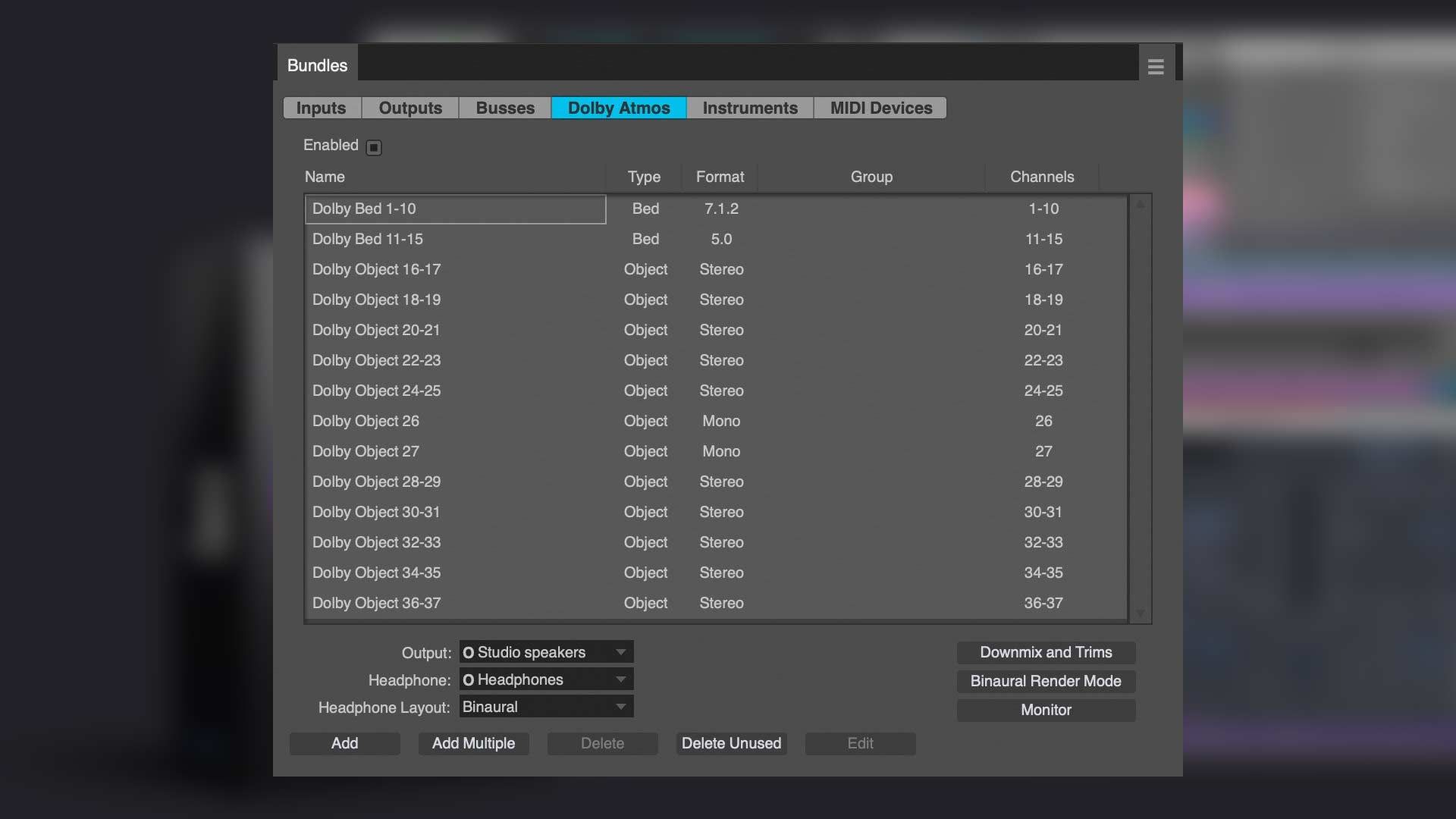The image size is (1456, 819).
Task: Switch to the Busses tab
Action: pos(505,108)
